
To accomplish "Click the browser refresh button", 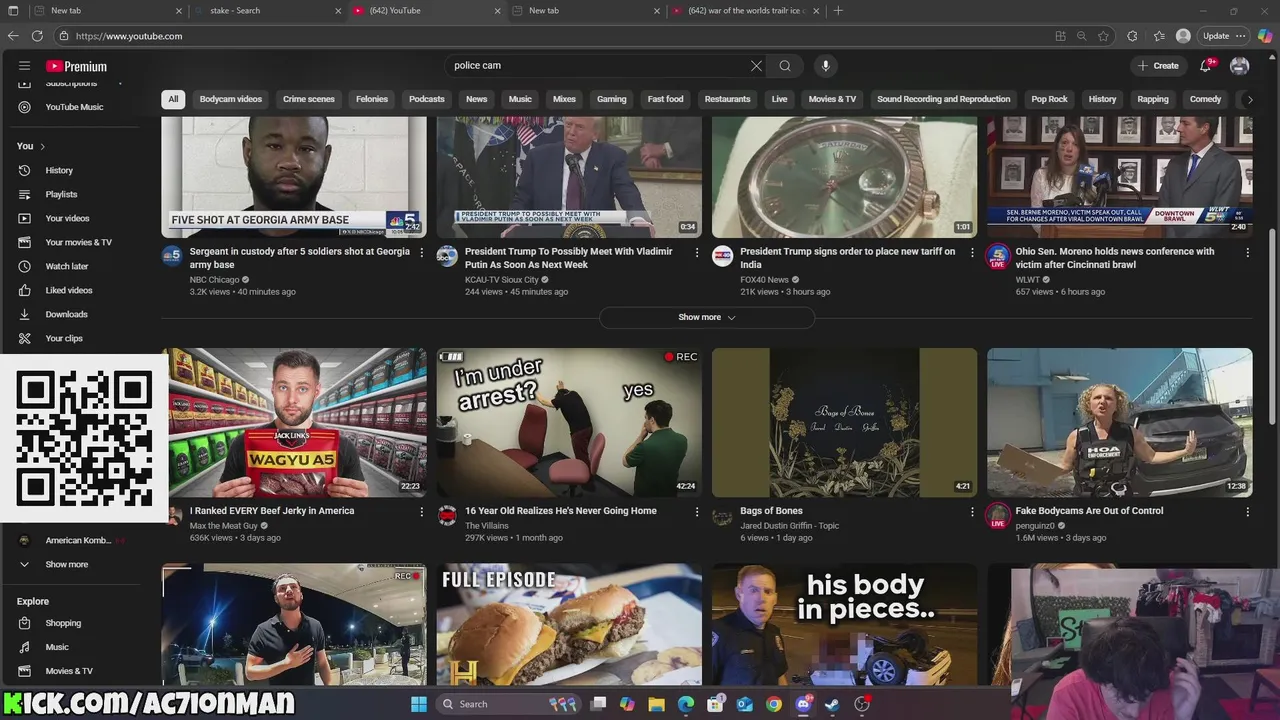I will (x=37, y=36).
